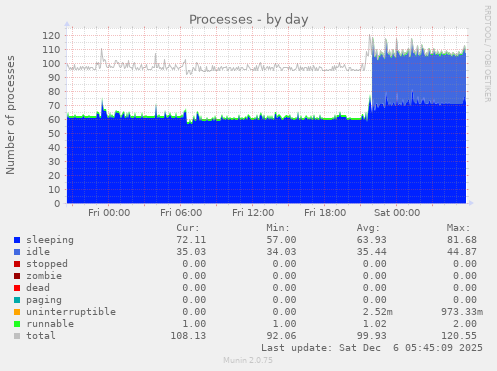Click sleeping average value 63.93
This screenshot has height=371, width=497.
click(372, 240)
